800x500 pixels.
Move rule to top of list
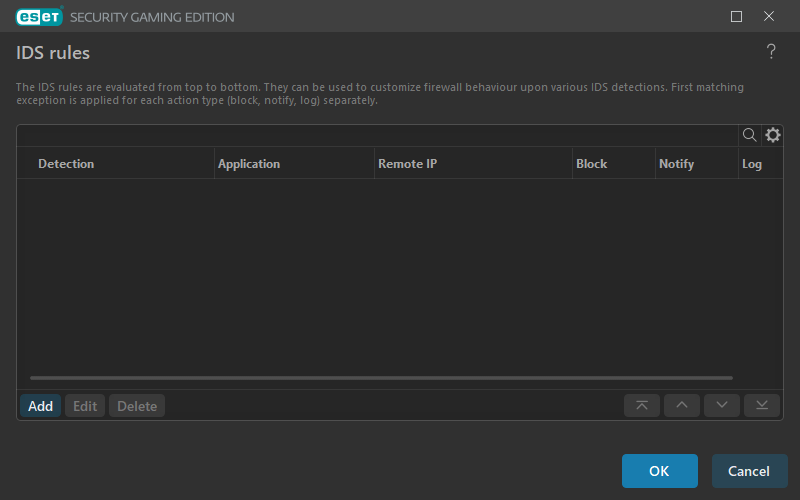point(642,406)
